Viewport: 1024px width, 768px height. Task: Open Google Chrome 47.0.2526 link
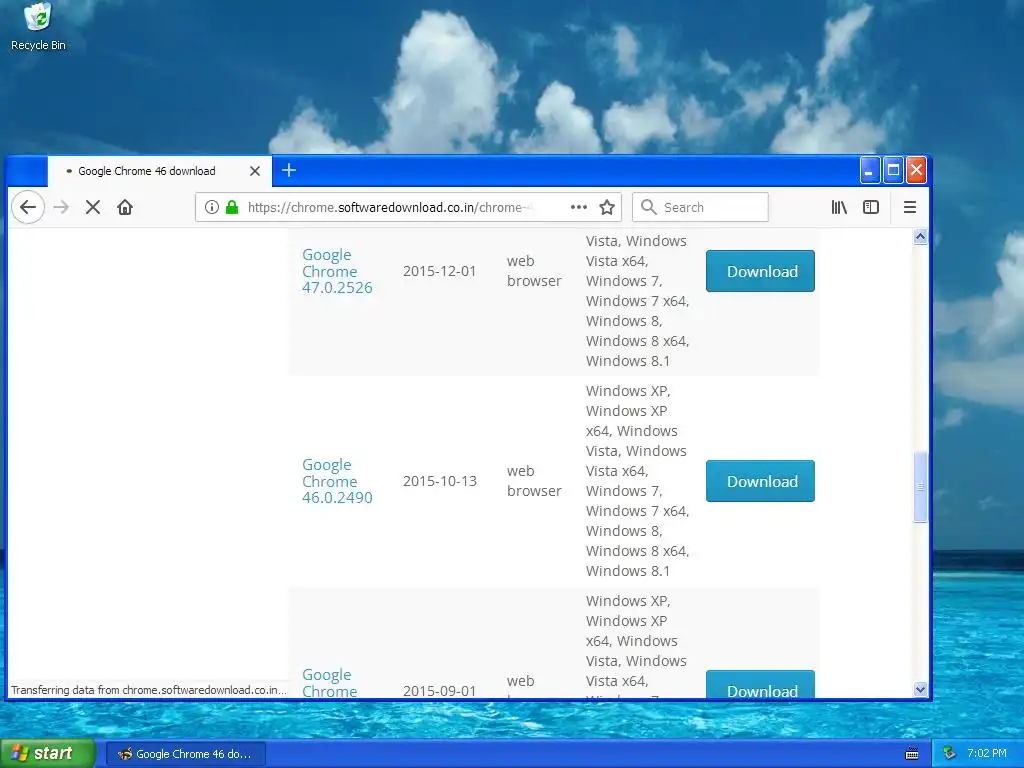(x=337, y=271)
